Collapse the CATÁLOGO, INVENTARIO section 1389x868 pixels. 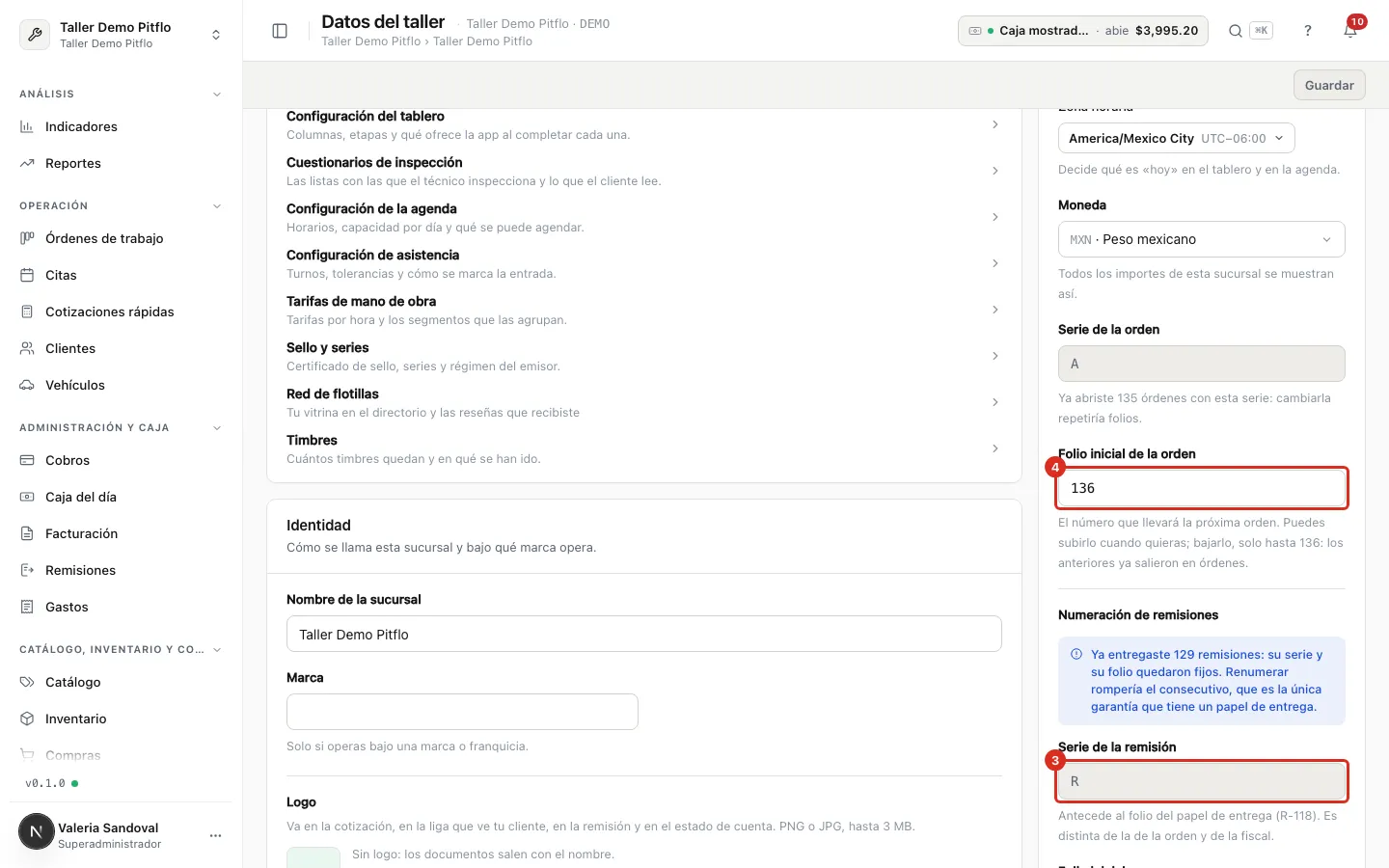(x=217, y=650)
